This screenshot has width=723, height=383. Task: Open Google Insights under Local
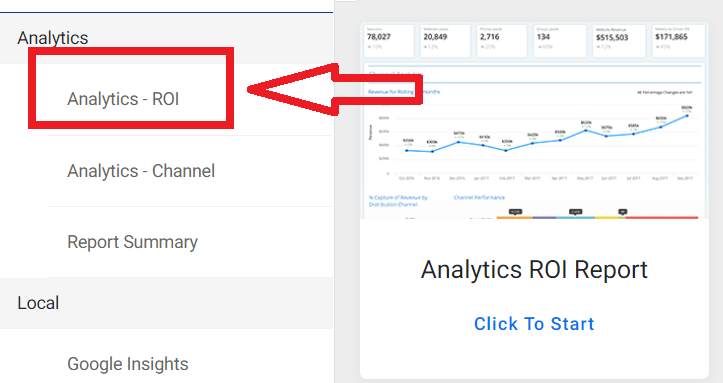128,364
